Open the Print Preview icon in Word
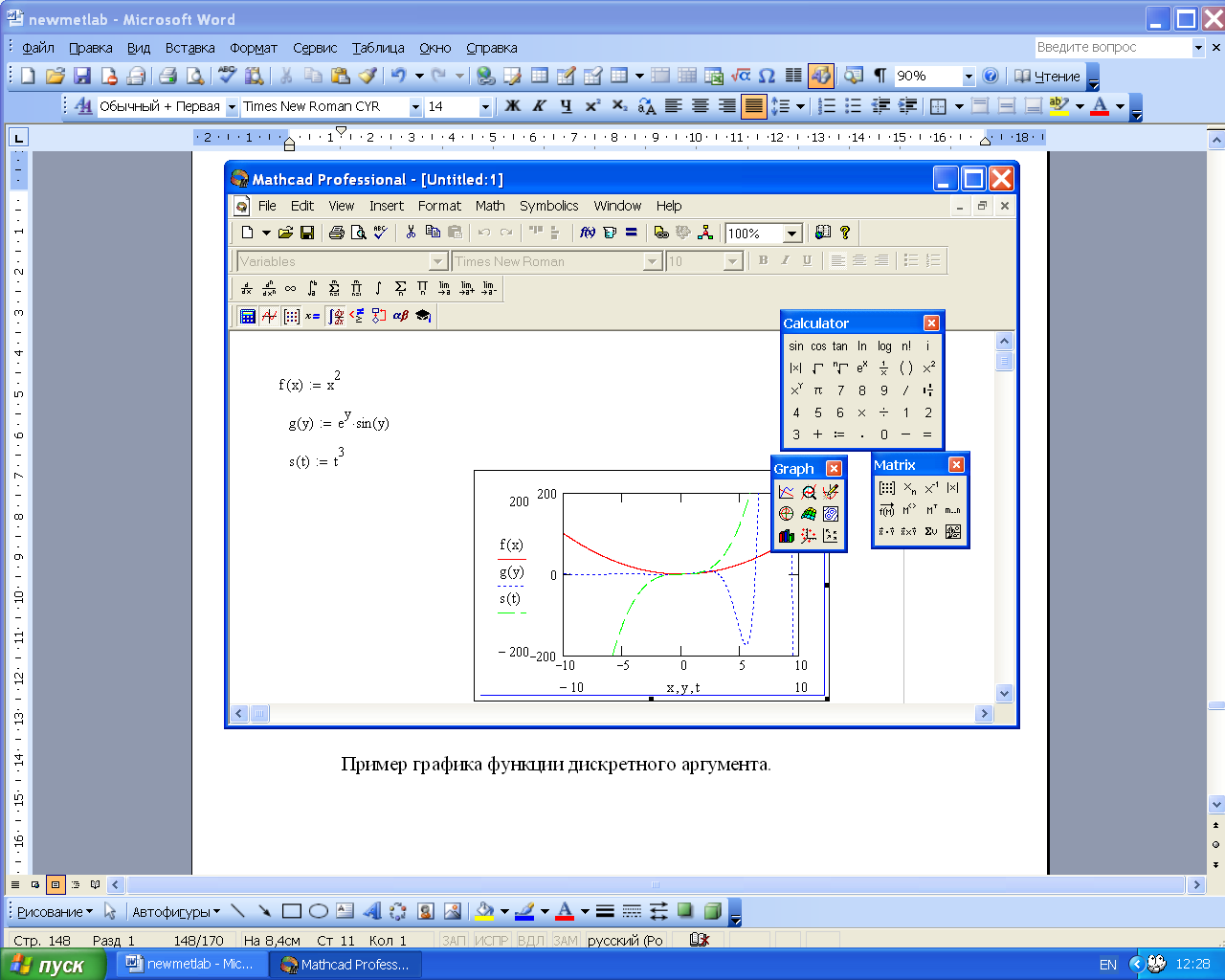This screenshot has width=1225, height=980. point(195,76)
